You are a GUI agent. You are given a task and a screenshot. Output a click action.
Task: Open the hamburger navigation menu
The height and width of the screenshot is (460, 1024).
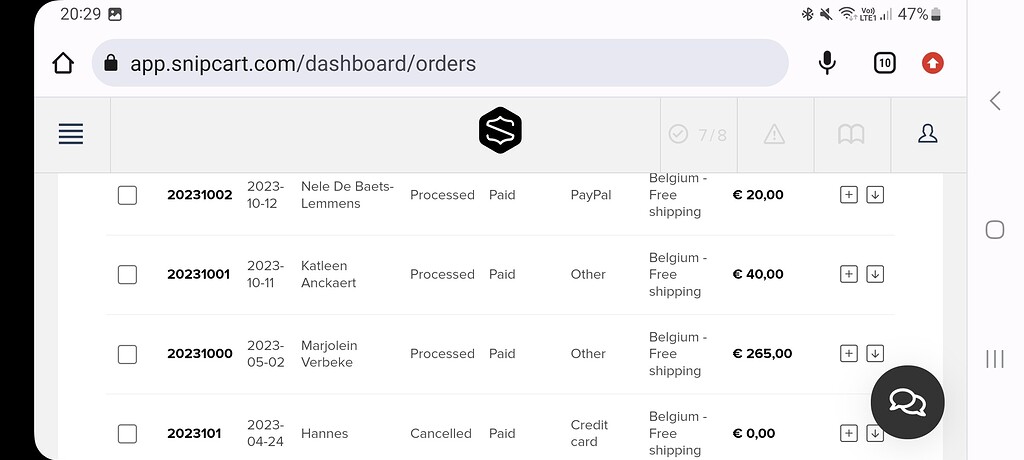[x=71, y=134]
